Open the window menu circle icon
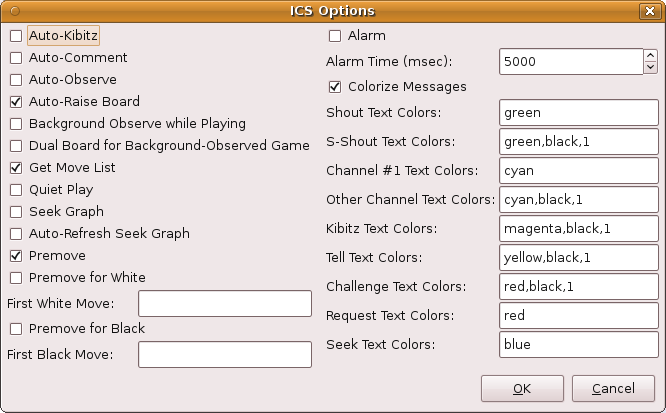 pos(15,11)
